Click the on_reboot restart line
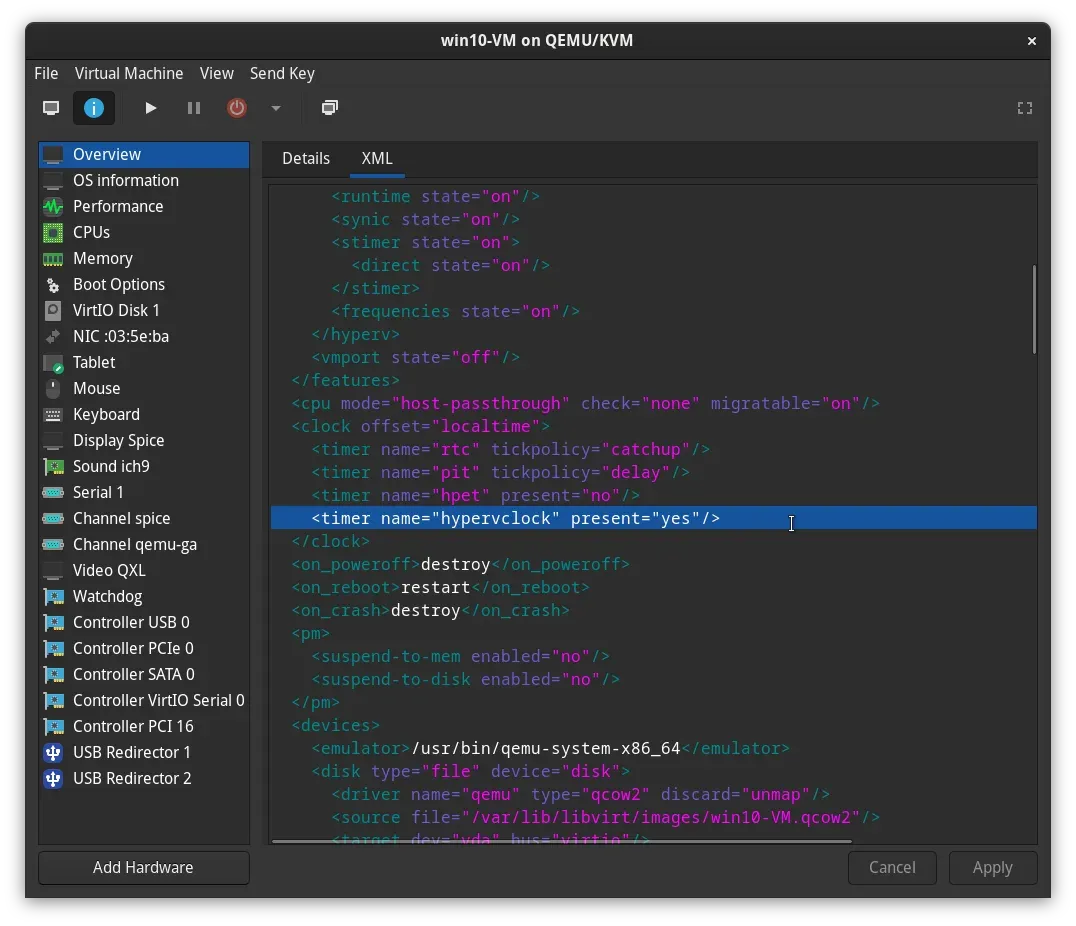The height and width of the screenshot is (926, 1076). (x=441, y=588)
